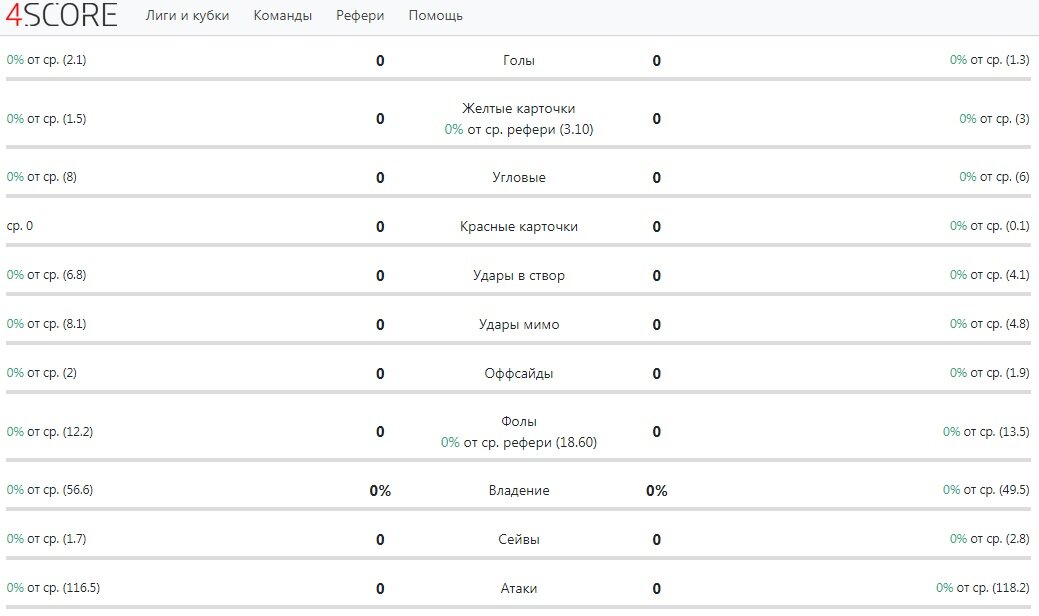The width and height of the screenshot is (1039, 616).
Task: Click right team corners average (6)
Action: click(994, 177)
